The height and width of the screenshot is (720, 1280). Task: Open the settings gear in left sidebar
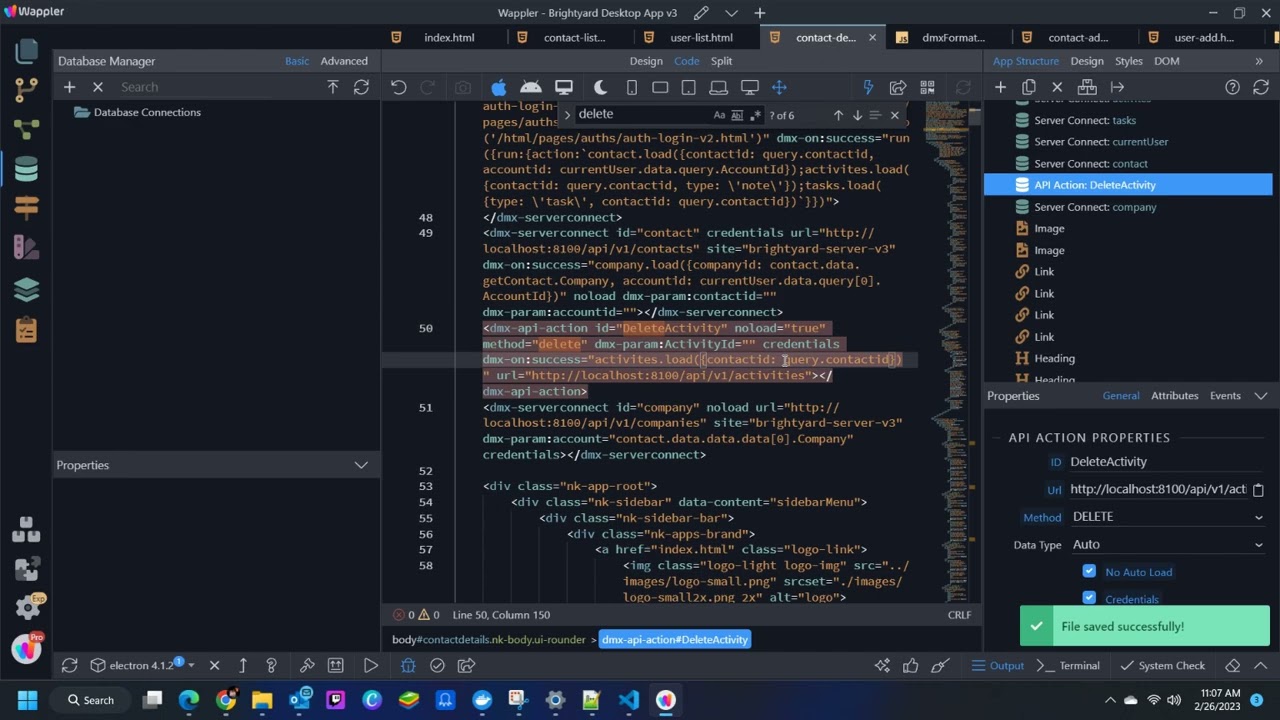click(27, 606)
